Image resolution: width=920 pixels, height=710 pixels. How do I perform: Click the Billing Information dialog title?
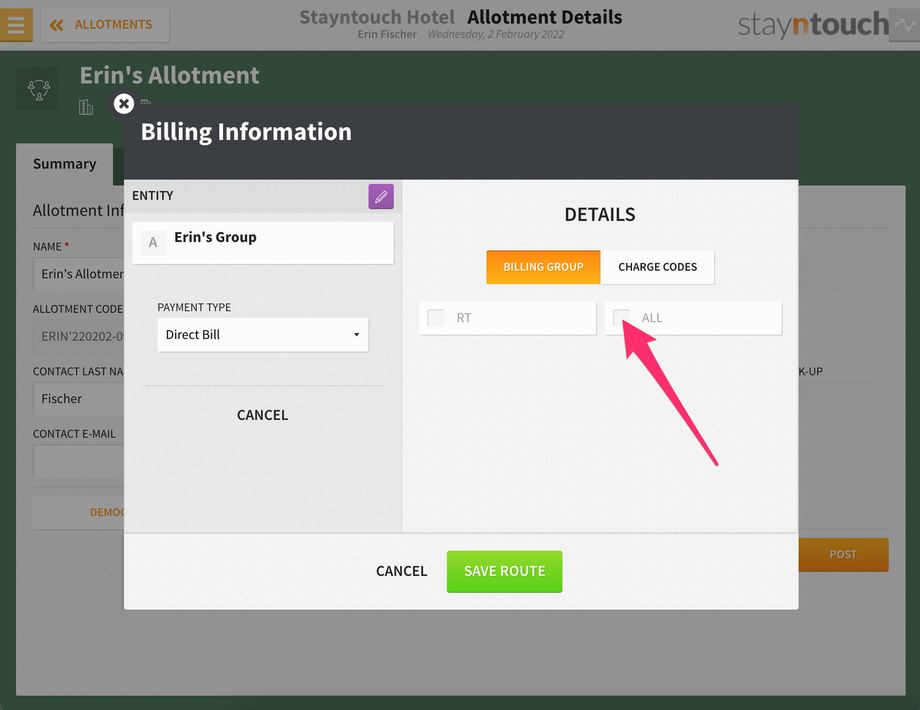246,132
